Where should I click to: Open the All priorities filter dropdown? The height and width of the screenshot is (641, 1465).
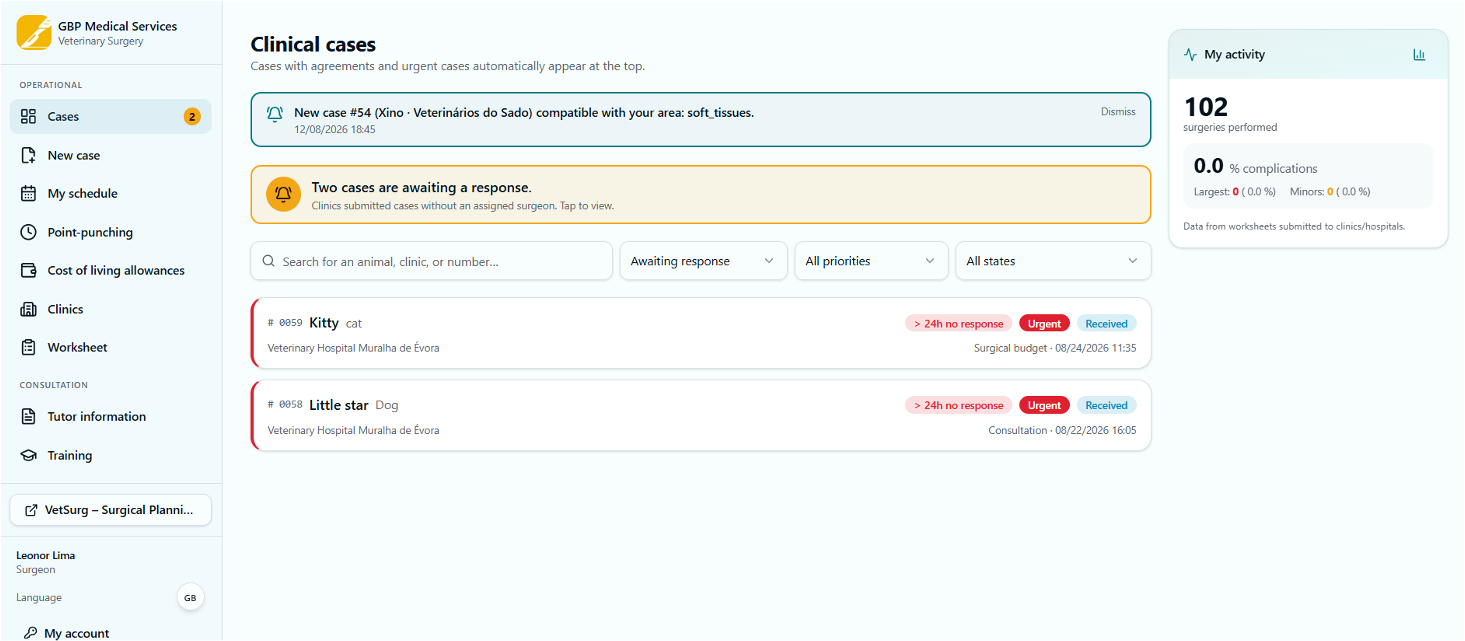(871, 261)
